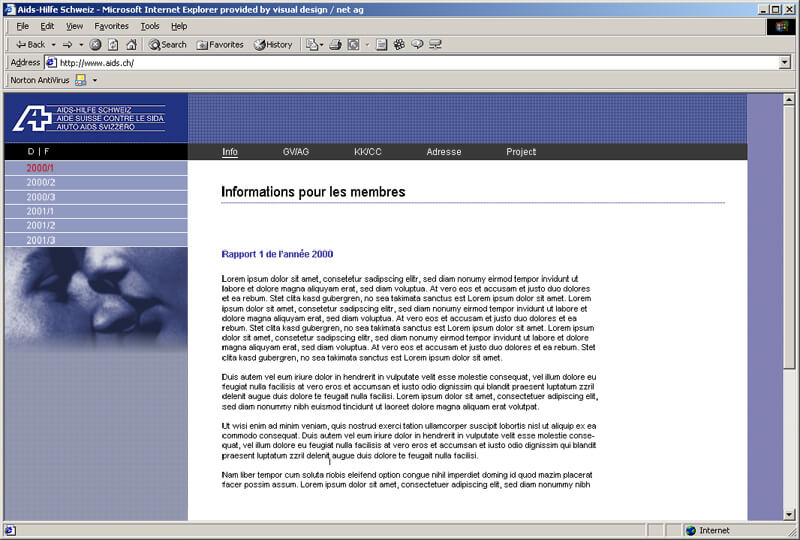
Task: Select the Project navigation tab
Action: (521, 152)
